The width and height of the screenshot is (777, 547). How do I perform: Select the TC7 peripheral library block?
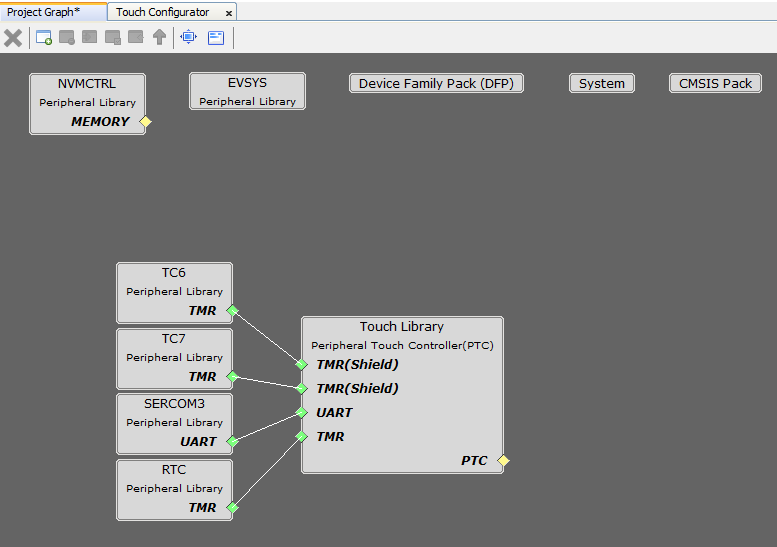point(174,348)
